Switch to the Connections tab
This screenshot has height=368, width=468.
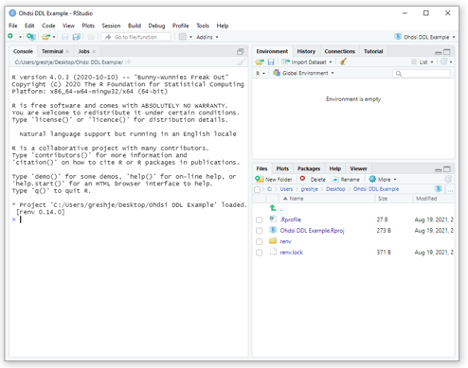pyautogui.click(x=340, y=51)
